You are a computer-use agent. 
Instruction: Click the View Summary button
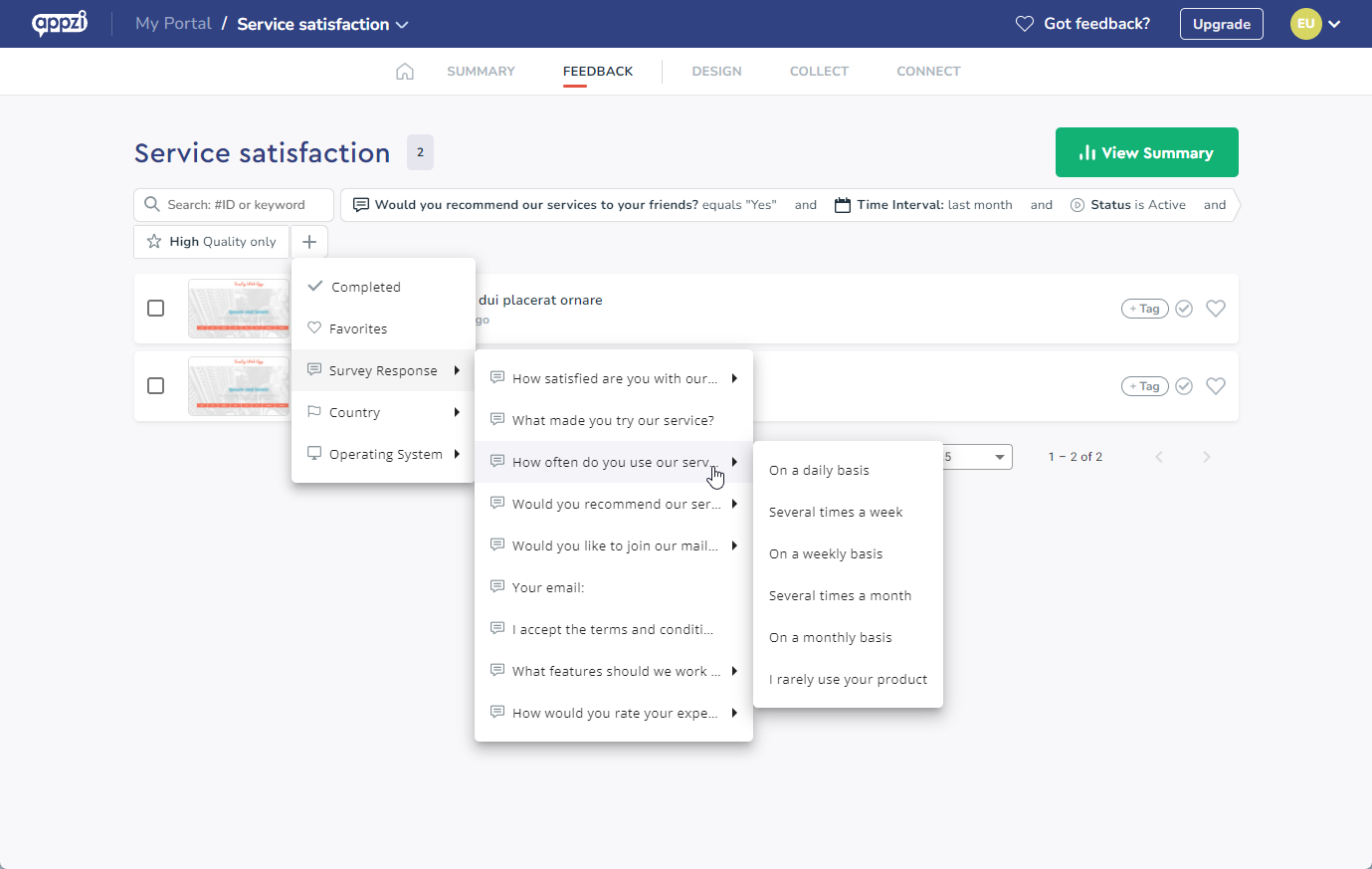1146,151
